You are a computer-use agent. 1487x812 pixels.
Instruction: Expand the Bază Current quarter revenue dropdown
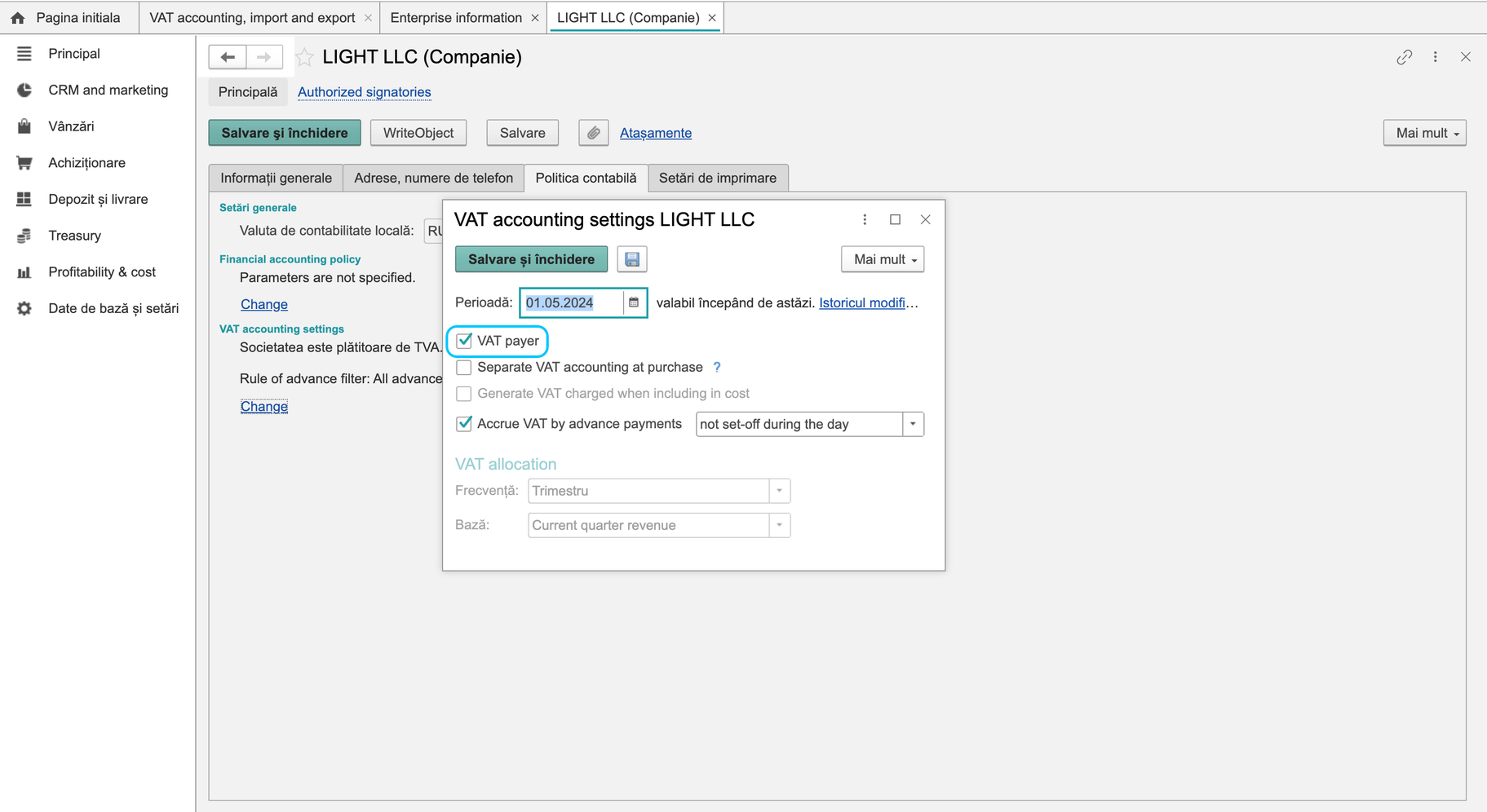click(x=779, y=525)
